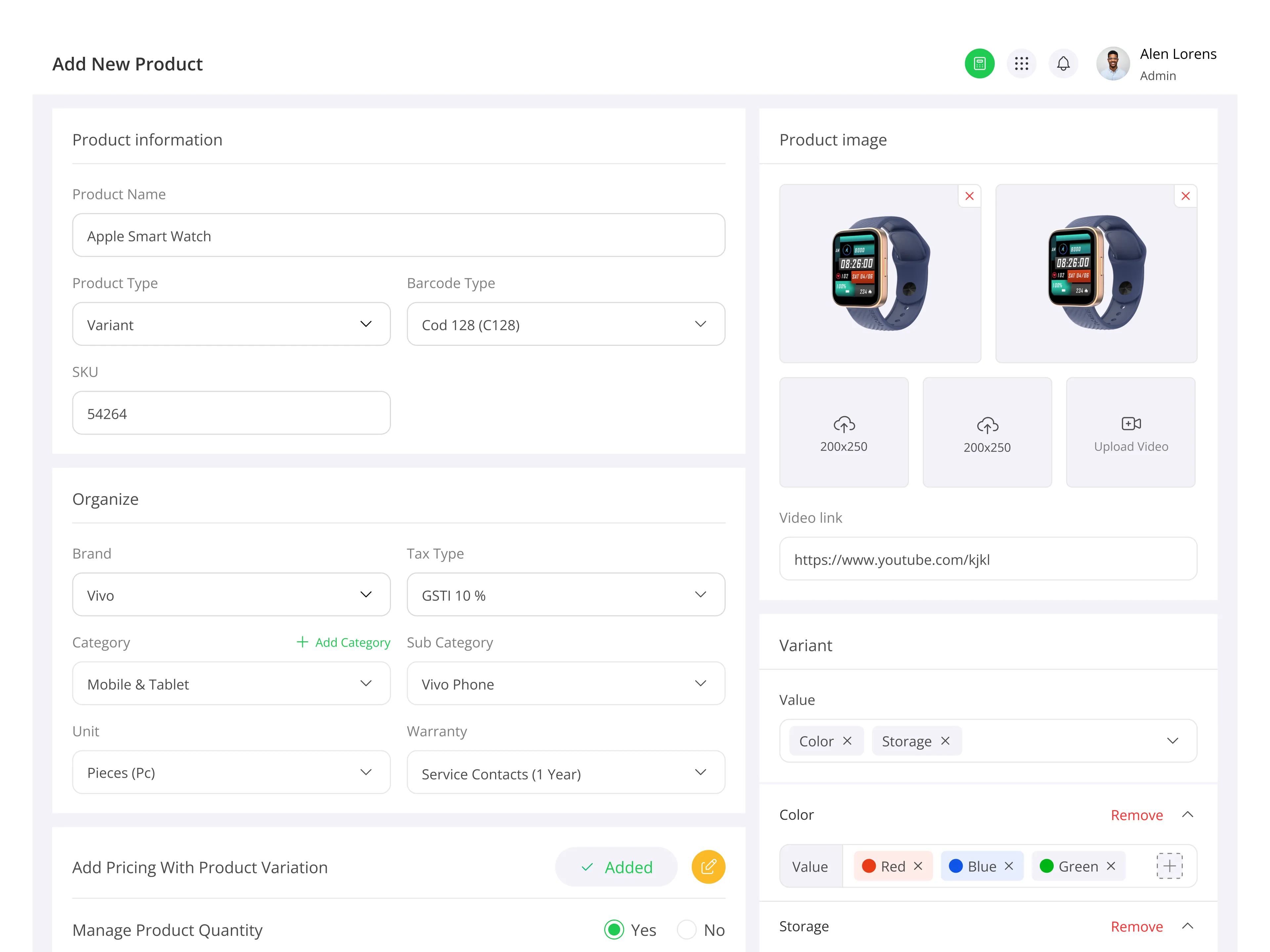This screenshot has height=952, width=1270.
Task: Select No for Manage Product Quantity
Action: pos(686,929)
